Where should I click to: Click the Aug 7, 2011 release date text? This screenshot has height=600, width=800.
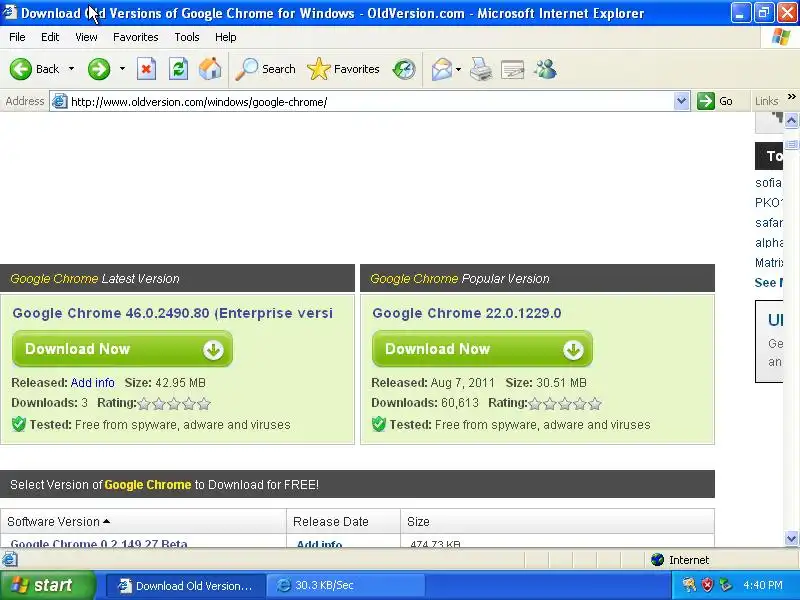point(463,383)
